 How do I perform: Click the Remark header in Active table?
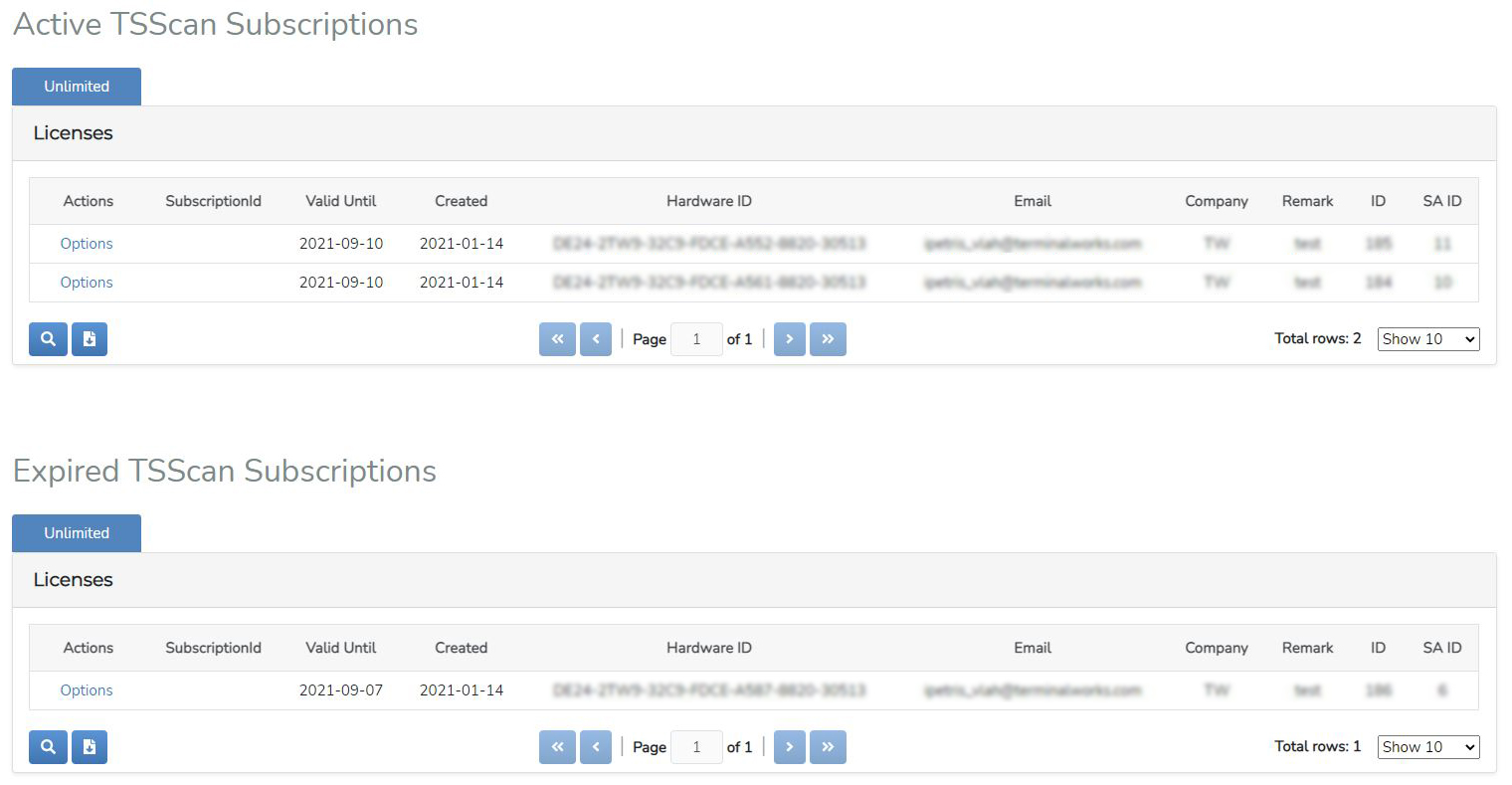point(1307,201)
